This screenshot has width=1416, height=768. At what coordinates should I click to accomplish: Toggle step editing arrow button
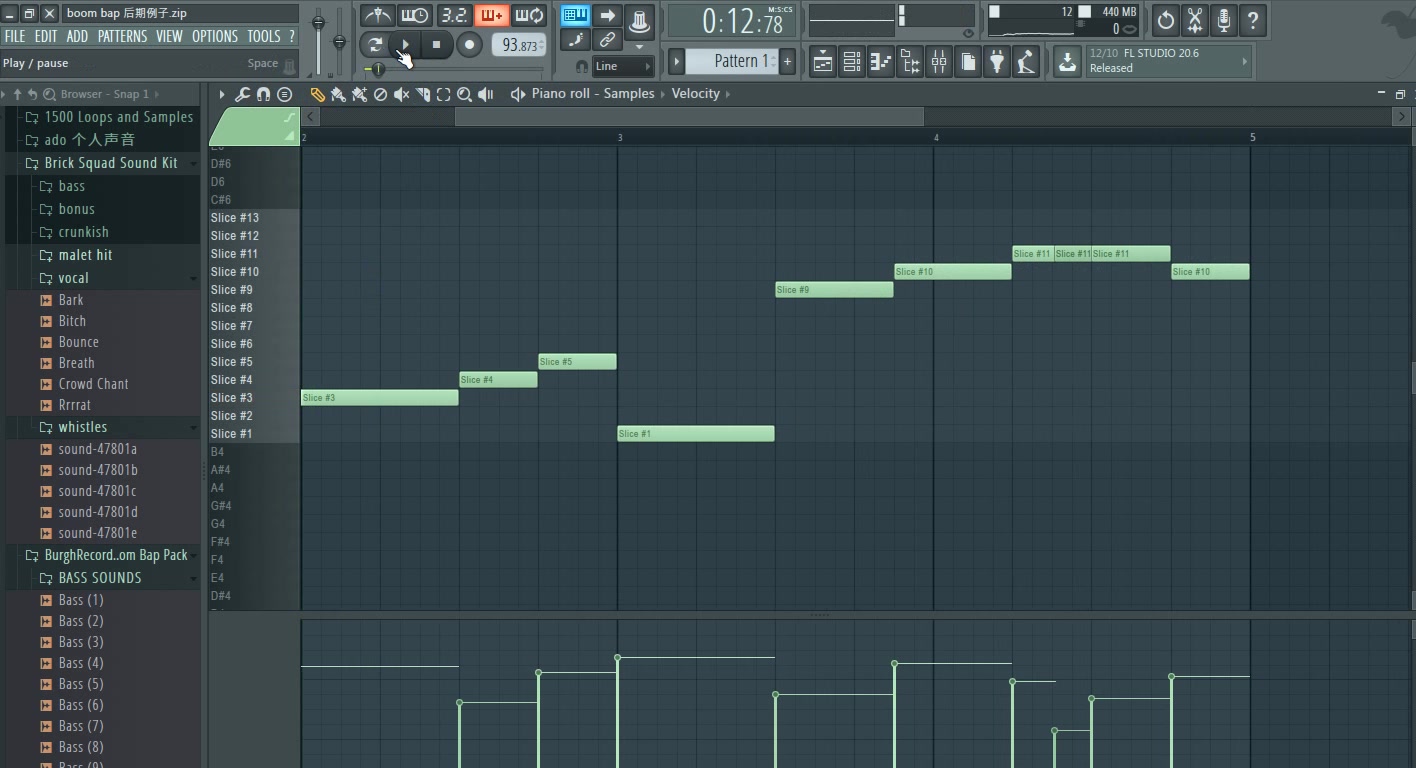coord(607,15)
